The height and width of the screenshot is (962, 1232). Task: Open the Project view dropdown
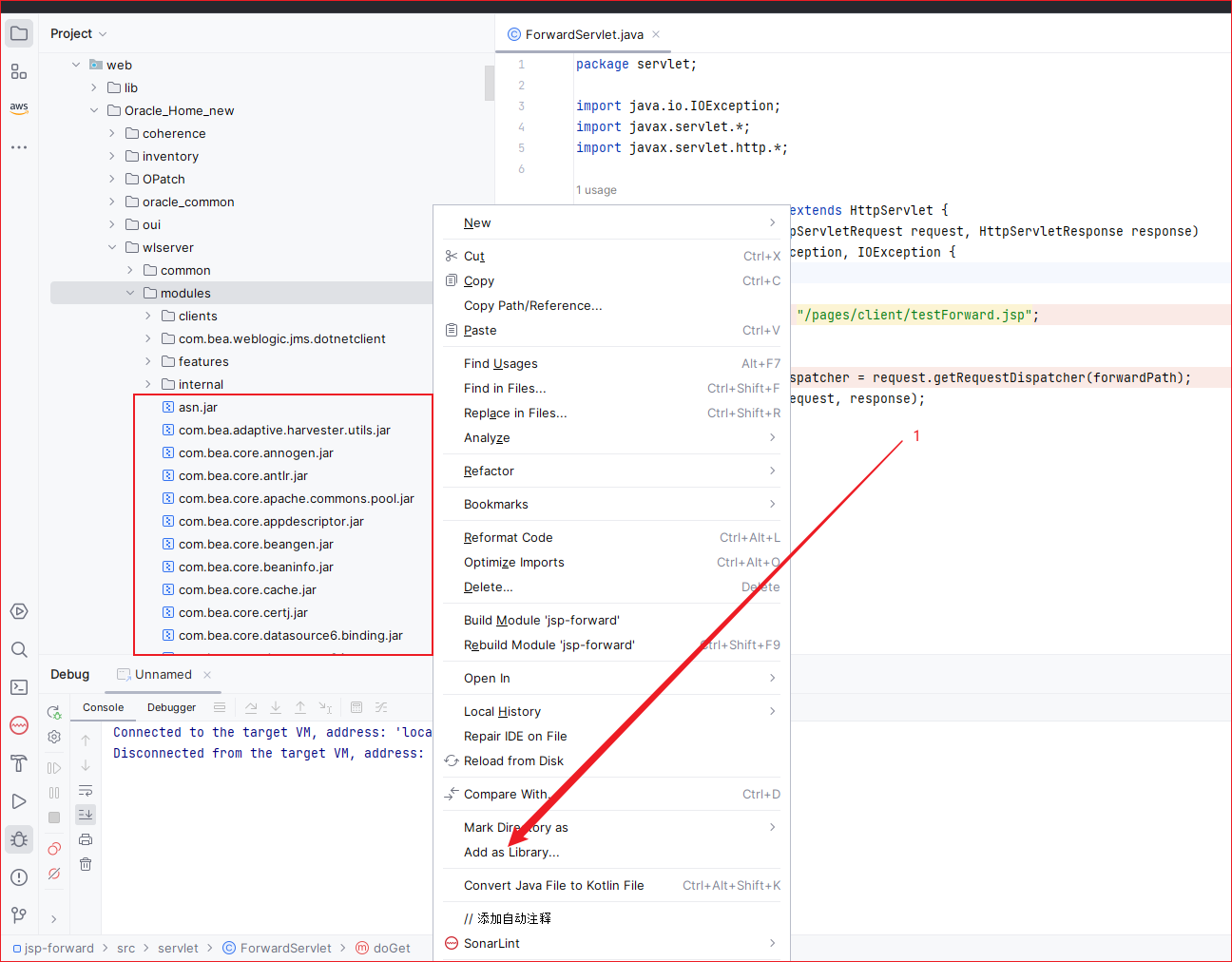pos(78,33)
